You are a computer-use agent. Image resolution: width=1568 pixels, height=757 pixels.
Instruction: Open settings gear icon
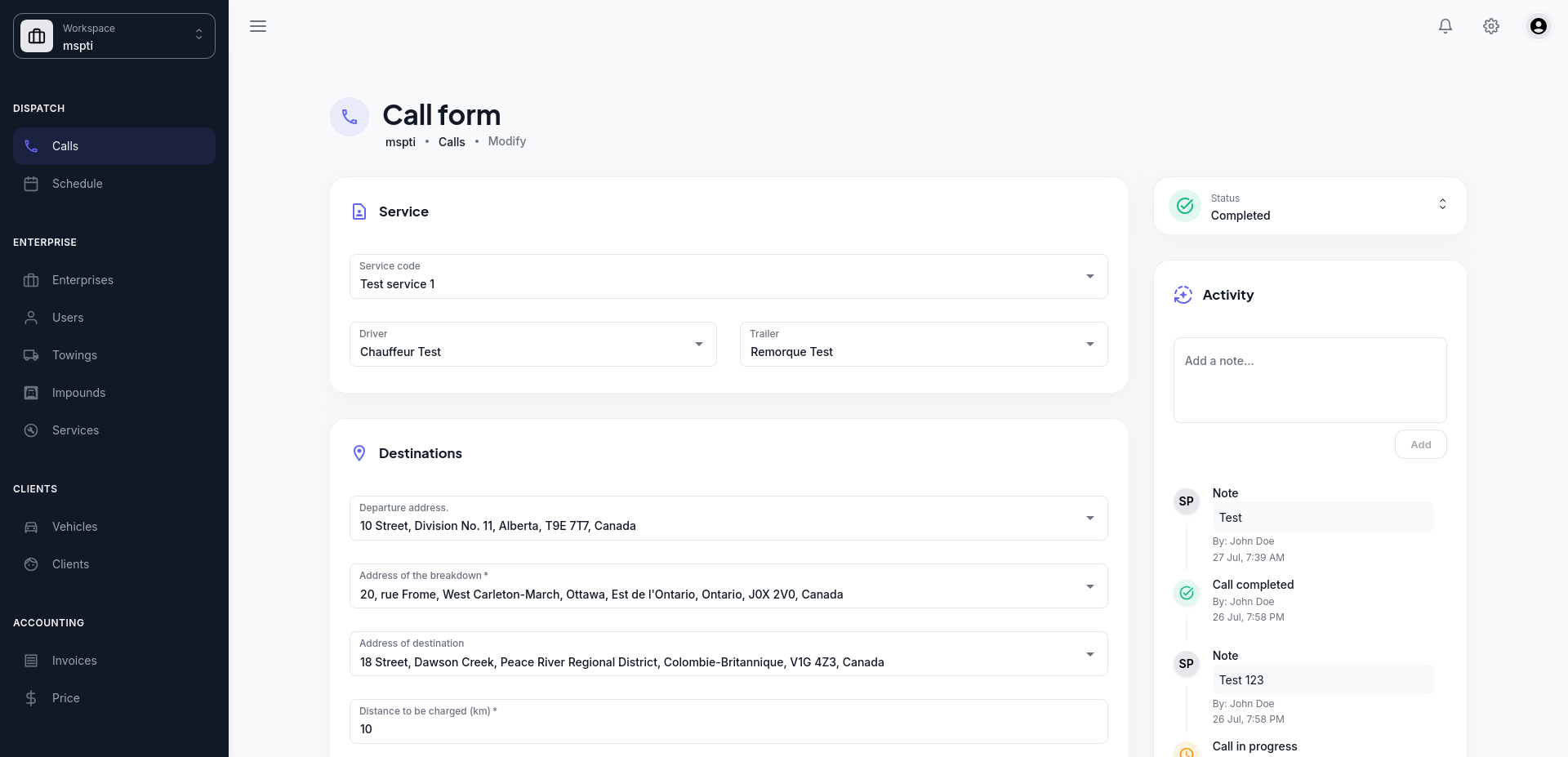[1491, 26]
